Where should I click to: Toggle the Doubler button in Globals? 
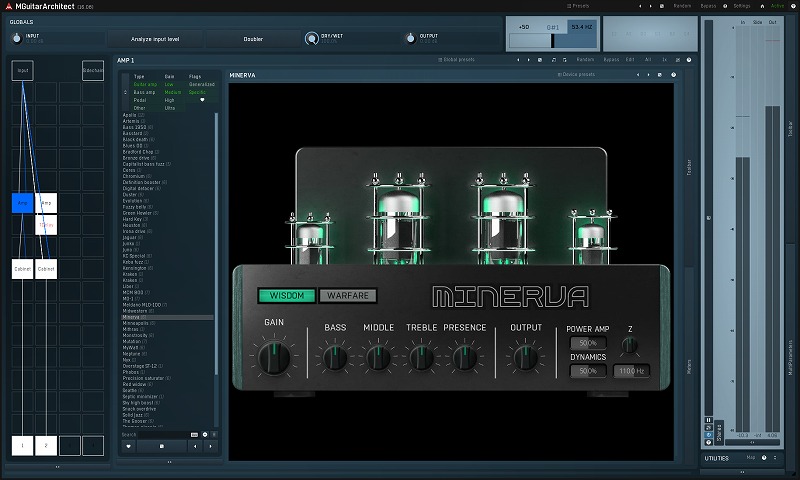(x=253, y=39)
